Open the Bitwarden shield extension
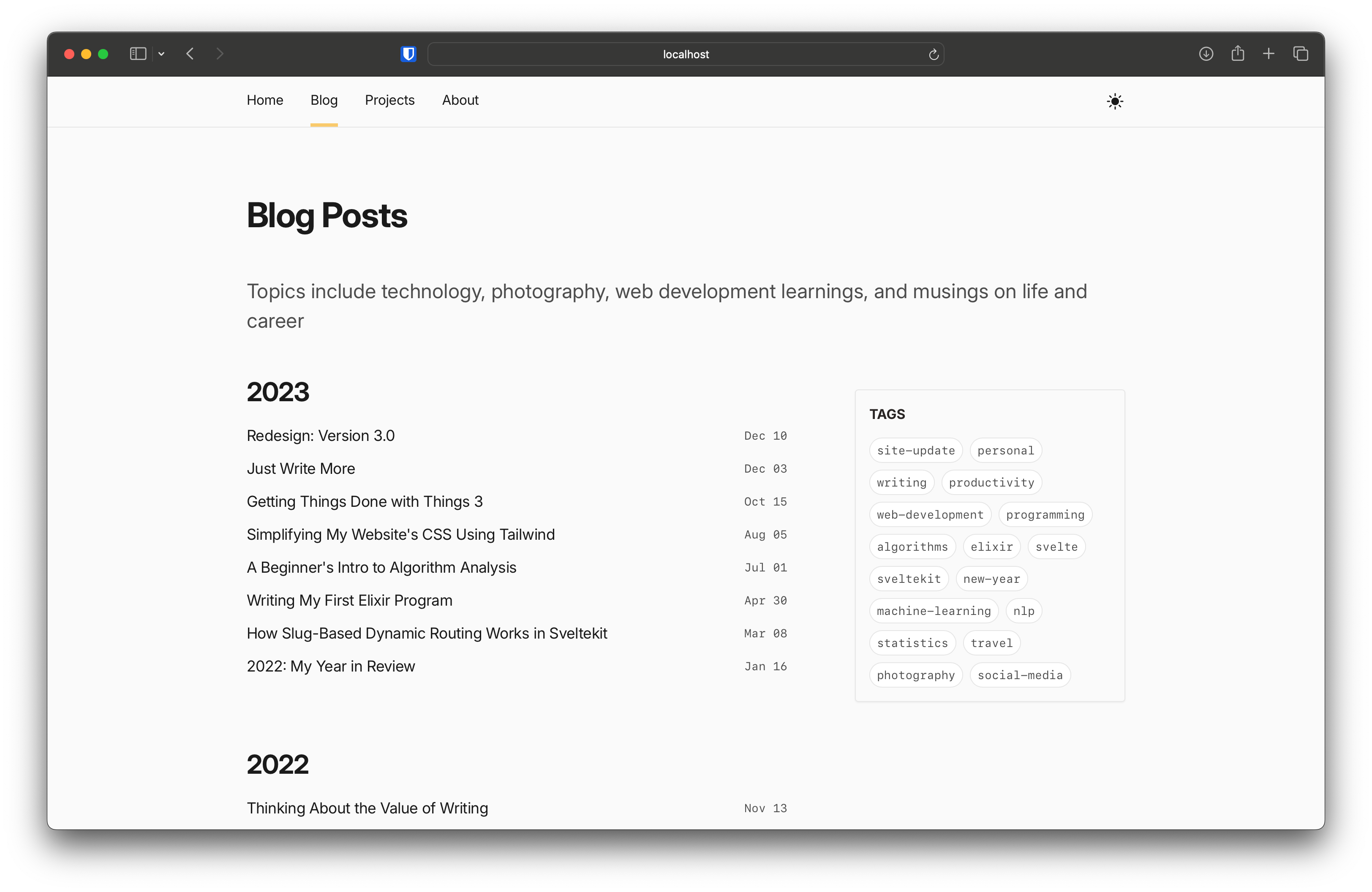Viewport: 1372px width, 892px height. (x=408, y=54)
